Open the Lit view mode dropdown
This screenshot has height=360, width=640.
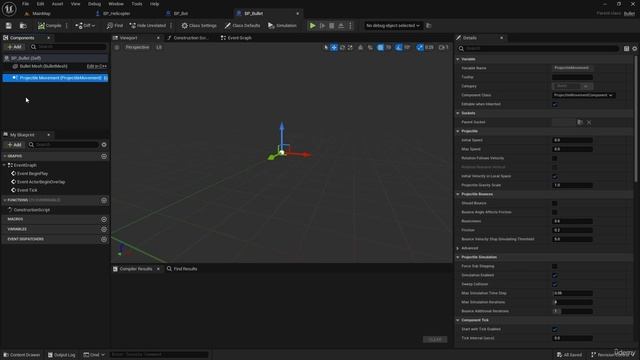[x=159, y=47]
